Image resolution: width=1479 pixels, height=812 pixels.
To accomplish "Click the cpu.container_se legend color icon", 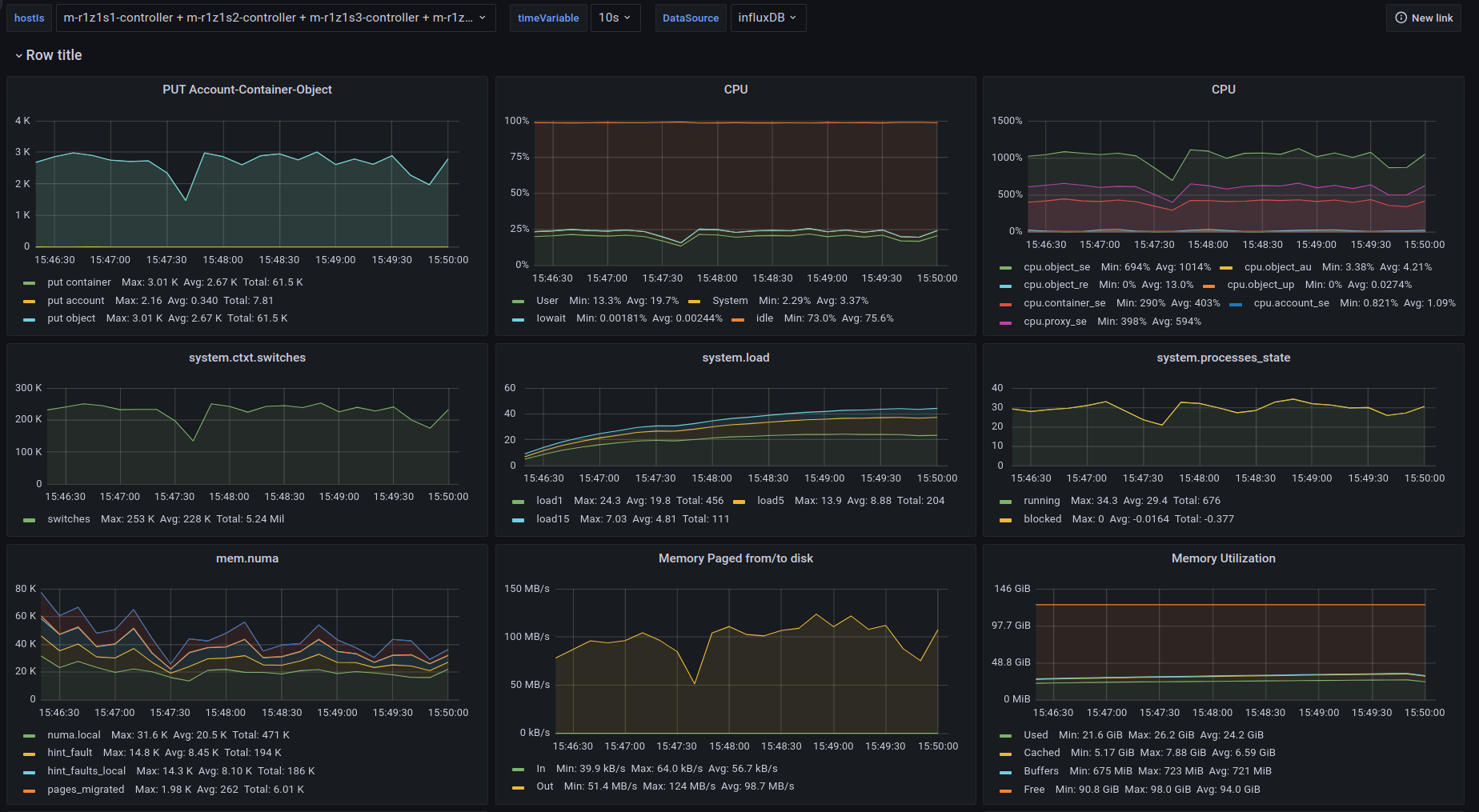I will (1005, 304).
